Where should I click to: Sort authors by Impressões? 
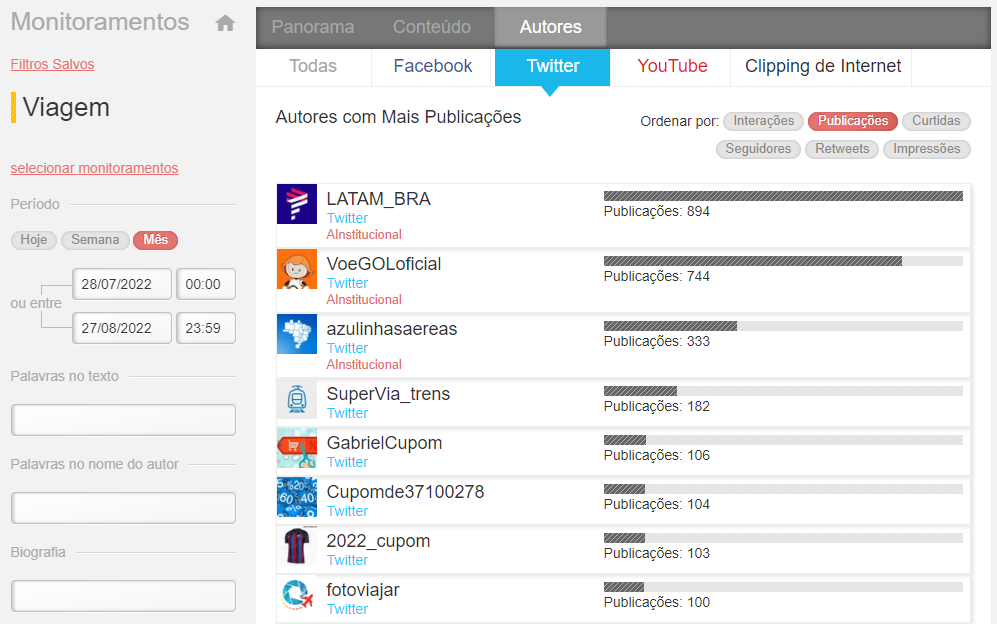point(926,149)
